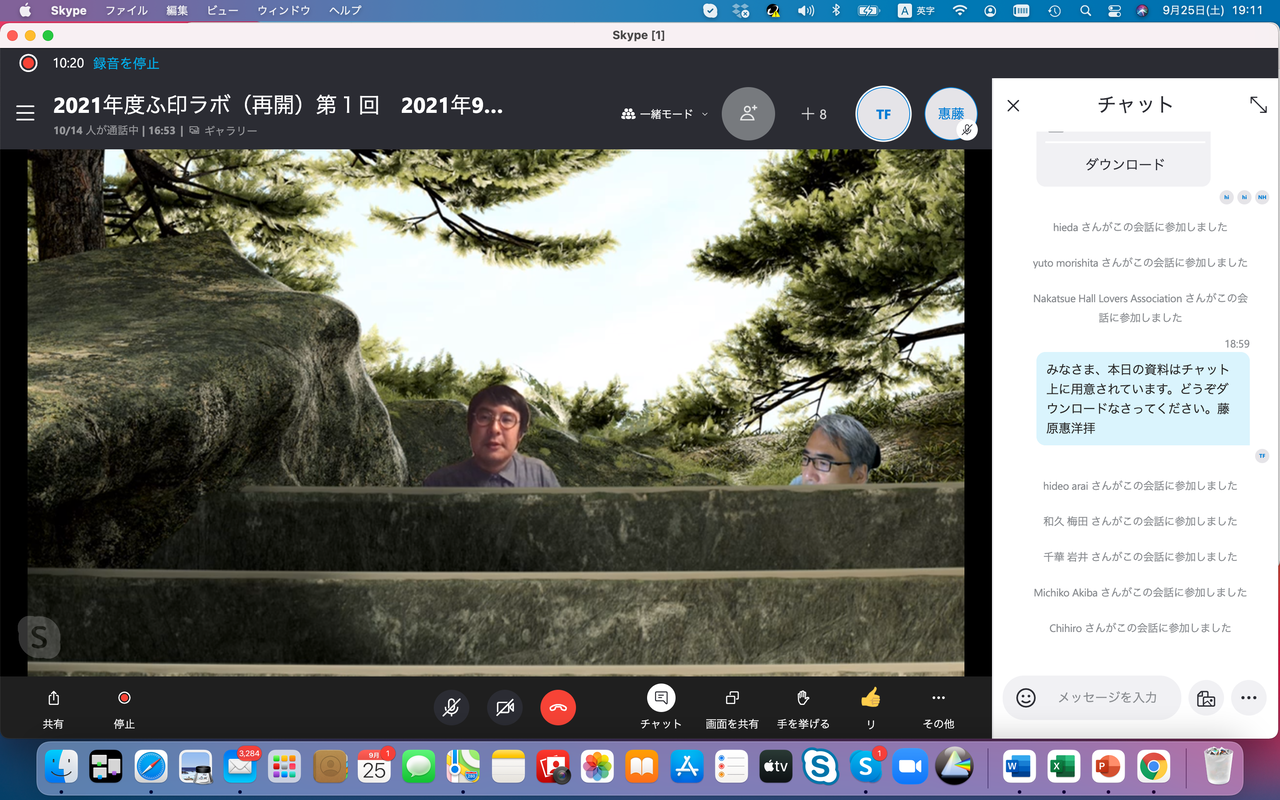
Task: Toggle the disabled camera button
Action: (x=505, y=708)
